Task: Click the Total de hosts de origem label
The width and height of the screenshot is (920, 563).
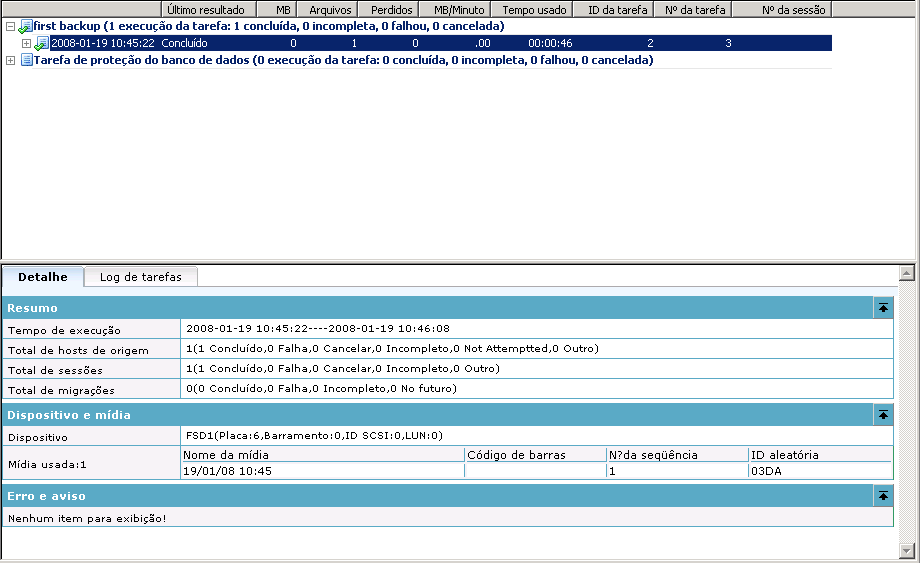Action: tap(78, 350)
